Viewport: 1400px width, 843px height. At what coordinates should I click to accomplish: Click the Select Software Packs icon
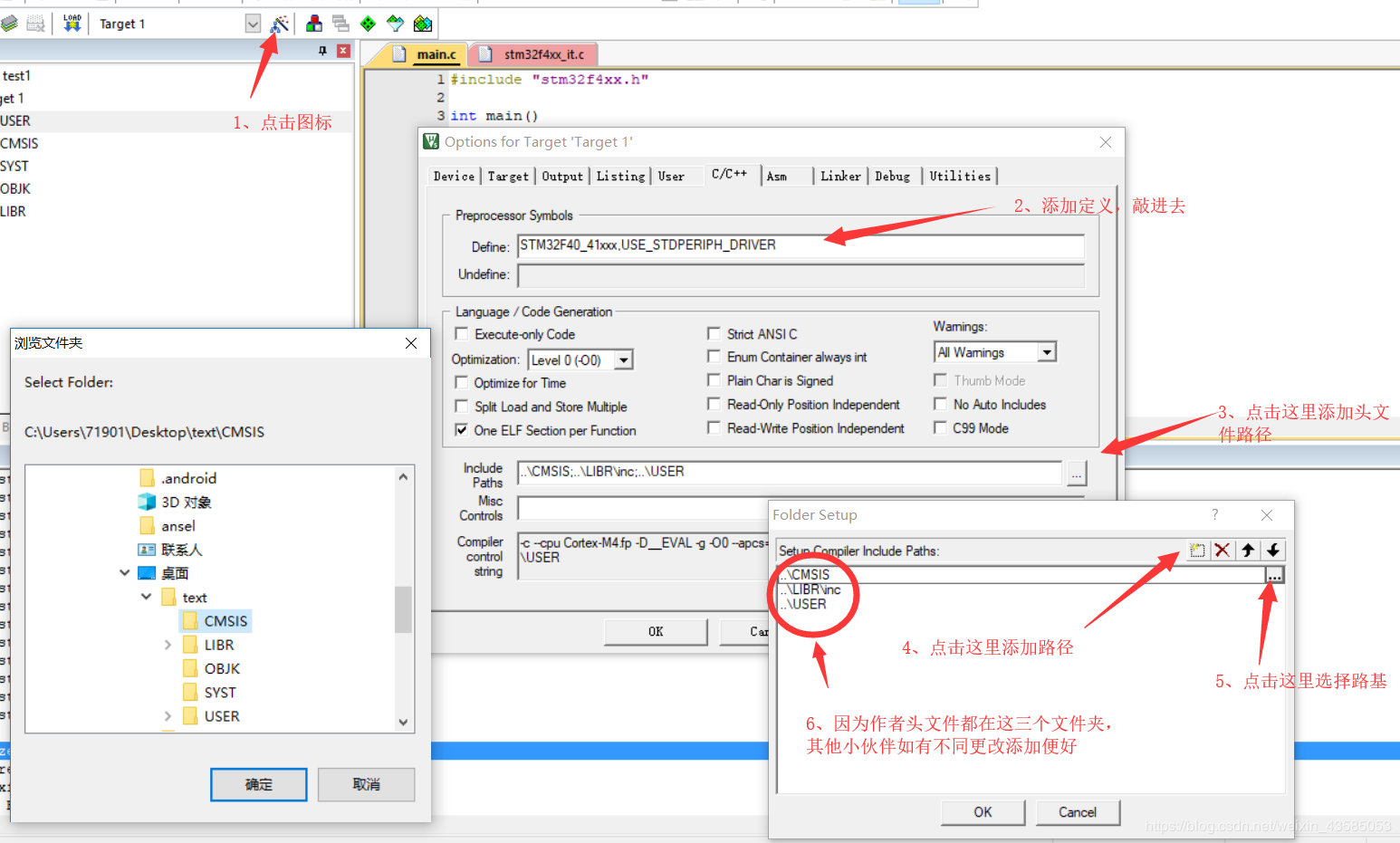[x=395, y=24]
